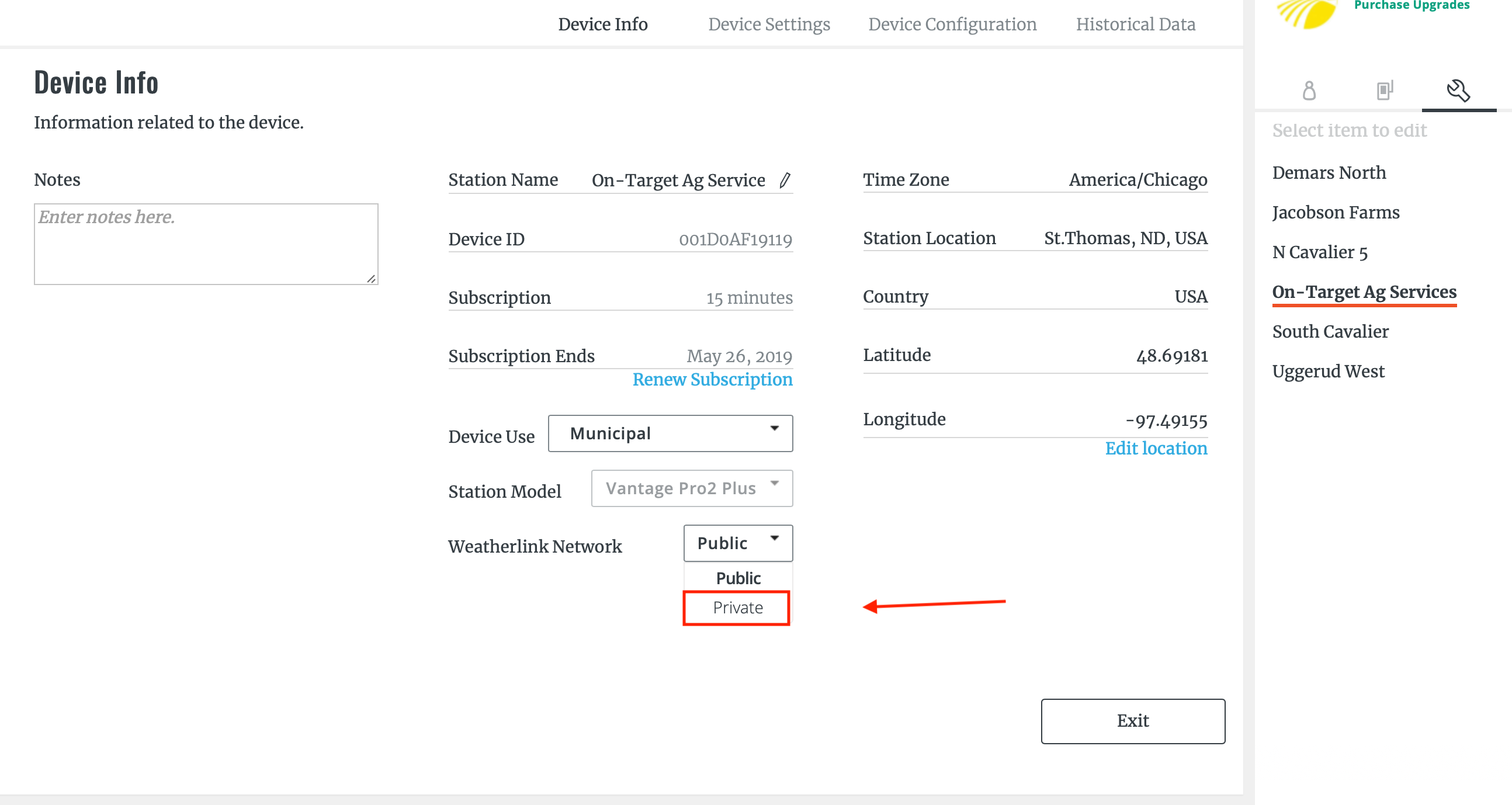The width and height of the screenshot is (1512, 805).
Task: Click the Latitude value 48.69181
Action: pyautogui.click(x=1171, y=356)
